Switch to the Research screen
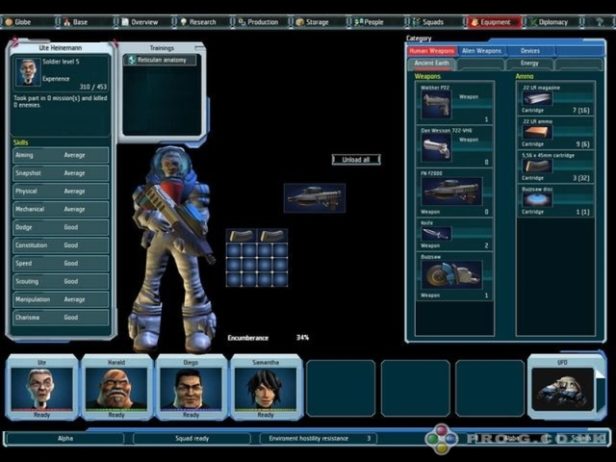 tap(202, 22)
